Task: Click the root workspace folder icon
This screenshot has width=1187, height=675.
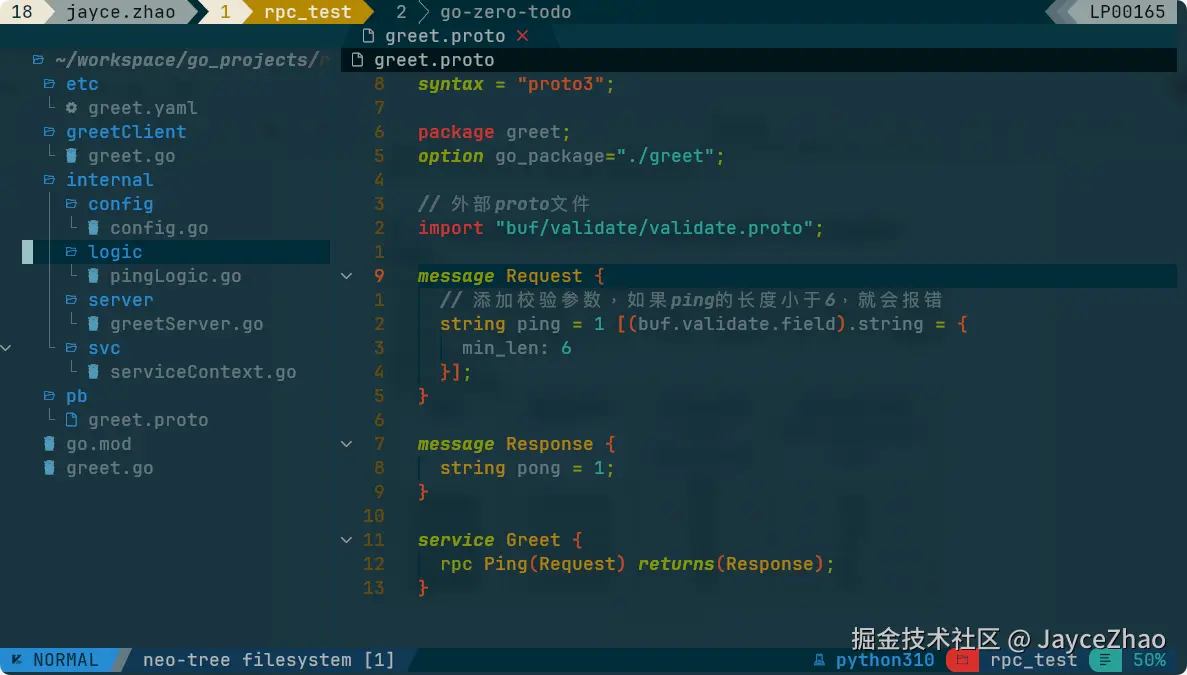Action: [38, 60]
